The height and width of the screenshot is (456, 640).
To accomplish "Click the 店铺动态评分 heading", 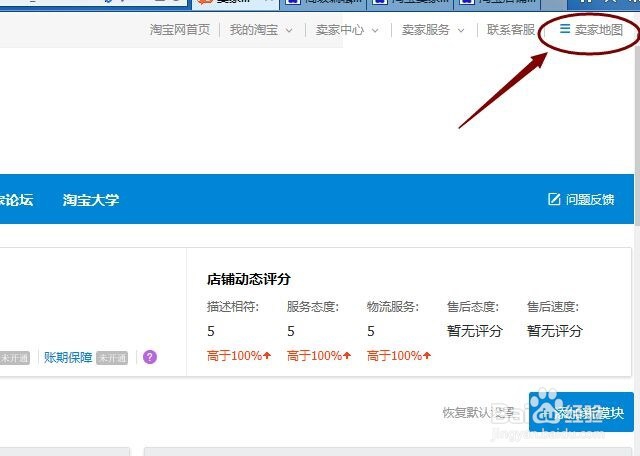I will pos(249,279).
